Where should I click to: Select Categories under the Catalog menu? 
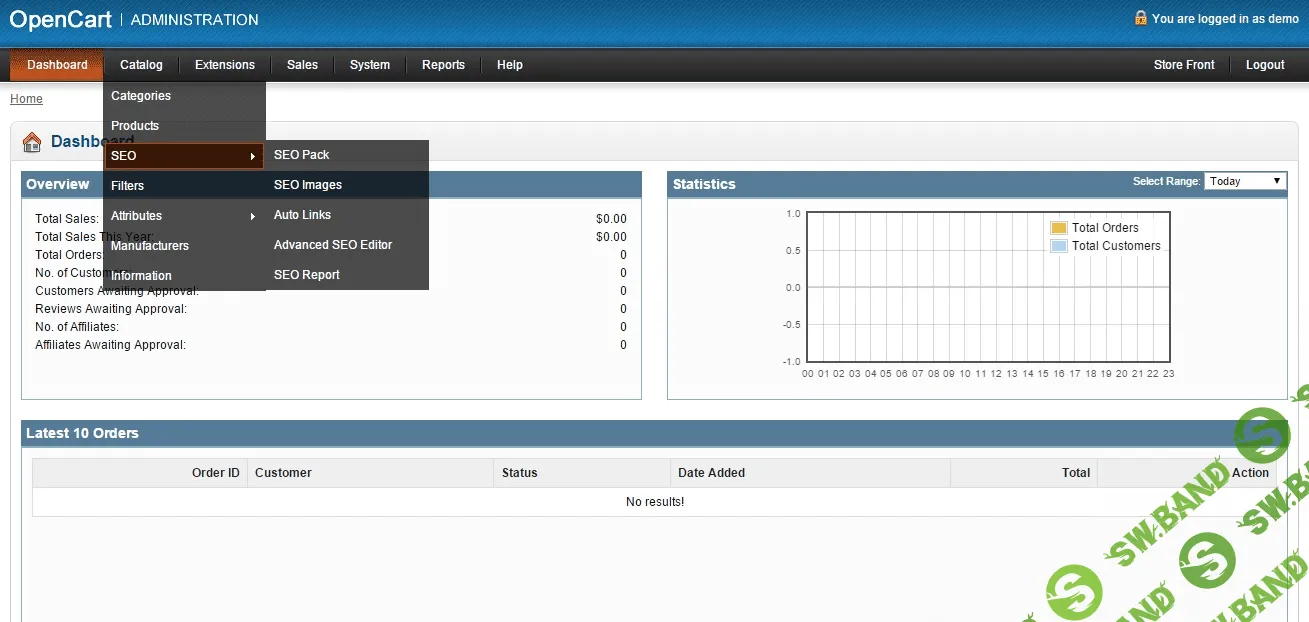click(140, 96)
